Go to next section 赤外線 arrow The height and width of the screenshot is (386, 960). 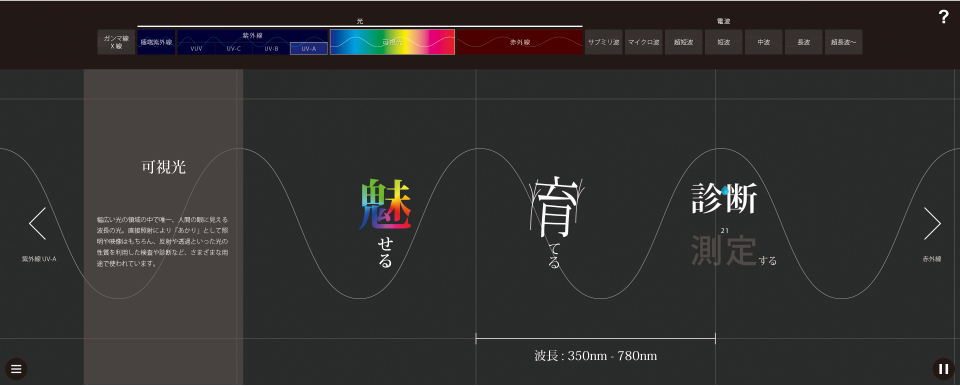[x=932, y=224]
